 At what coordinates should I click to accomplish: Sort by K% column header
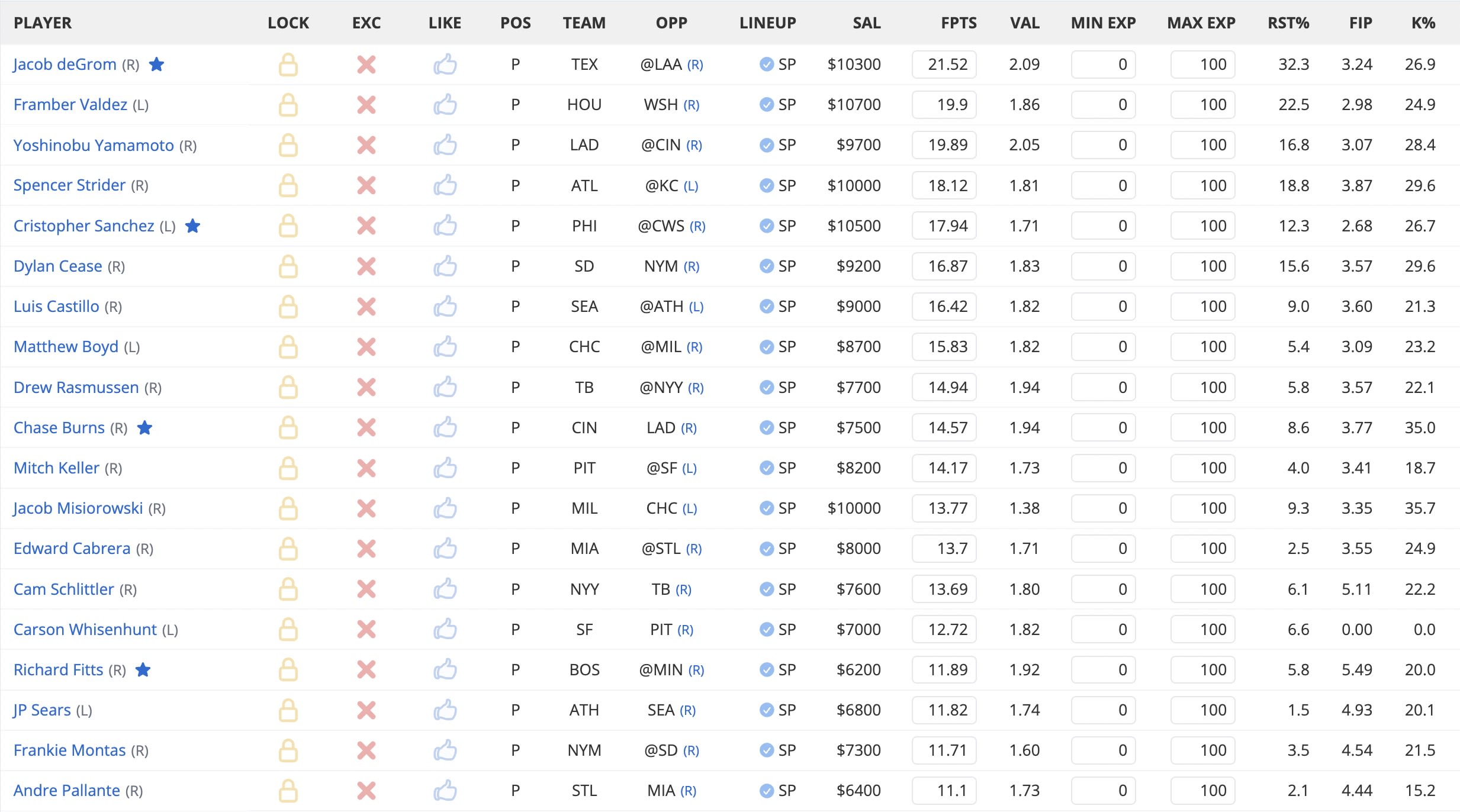[1423, 23]
